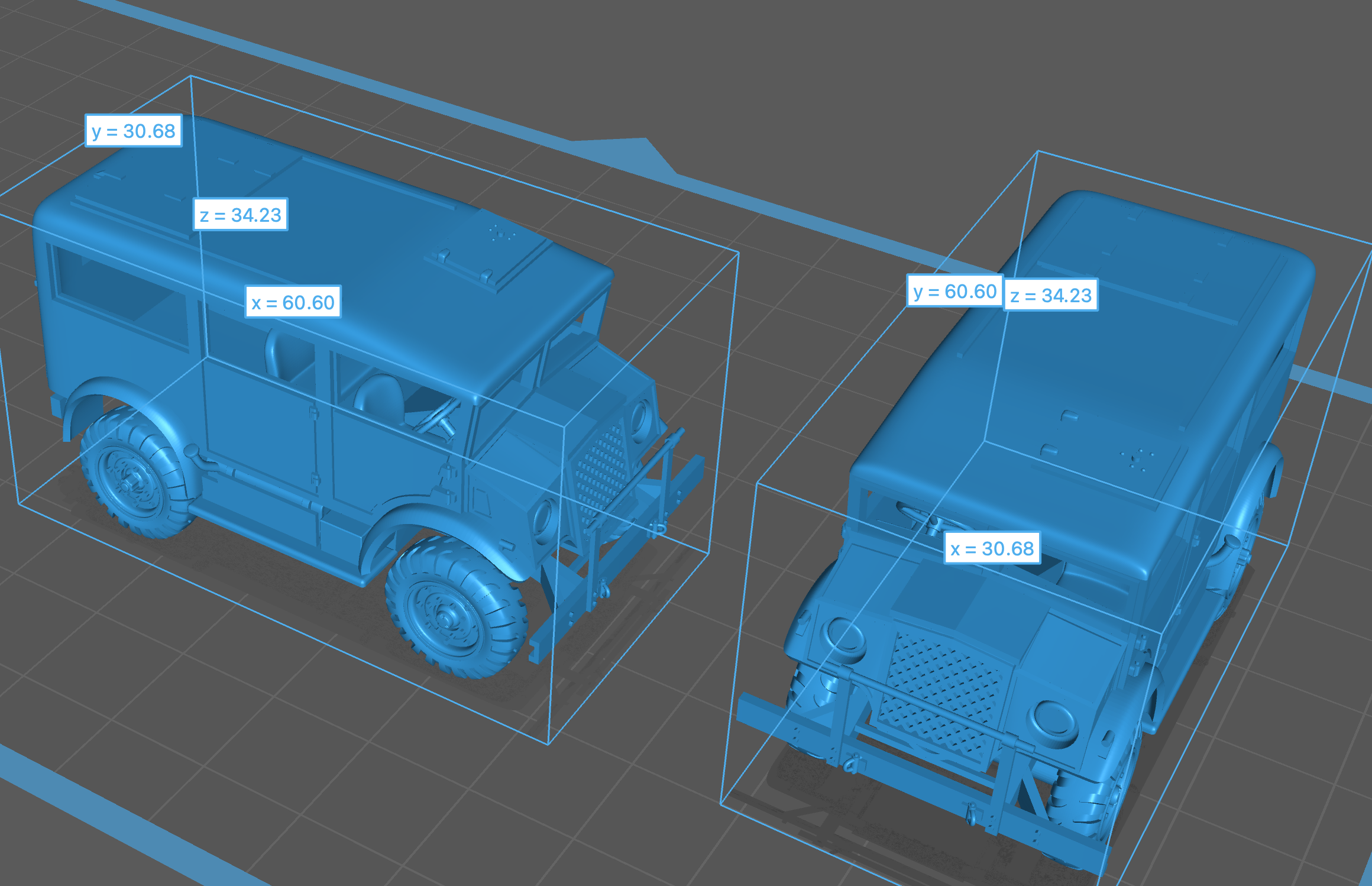Click the right truck's 'z = 34.23' label
The image size is (1372, 886).
tap(1051, 295)
